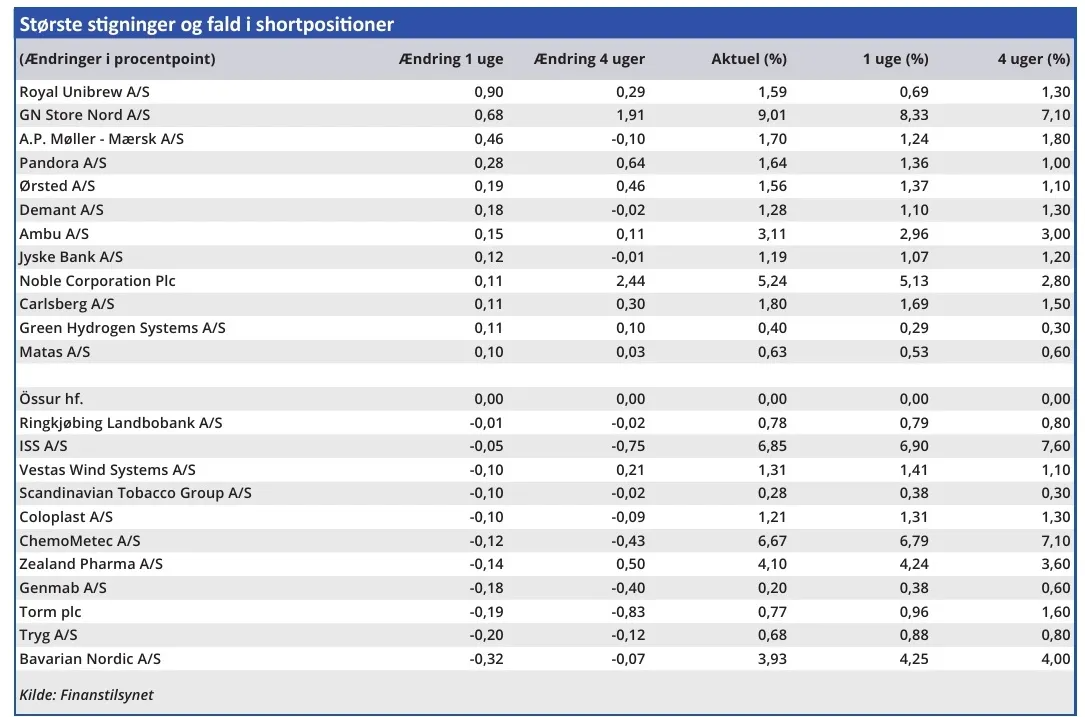Click the Bavarian Nordic A/S row label
Image resolution: width=1085 pixels, height=717 pixels.
(x=90, y=659)
